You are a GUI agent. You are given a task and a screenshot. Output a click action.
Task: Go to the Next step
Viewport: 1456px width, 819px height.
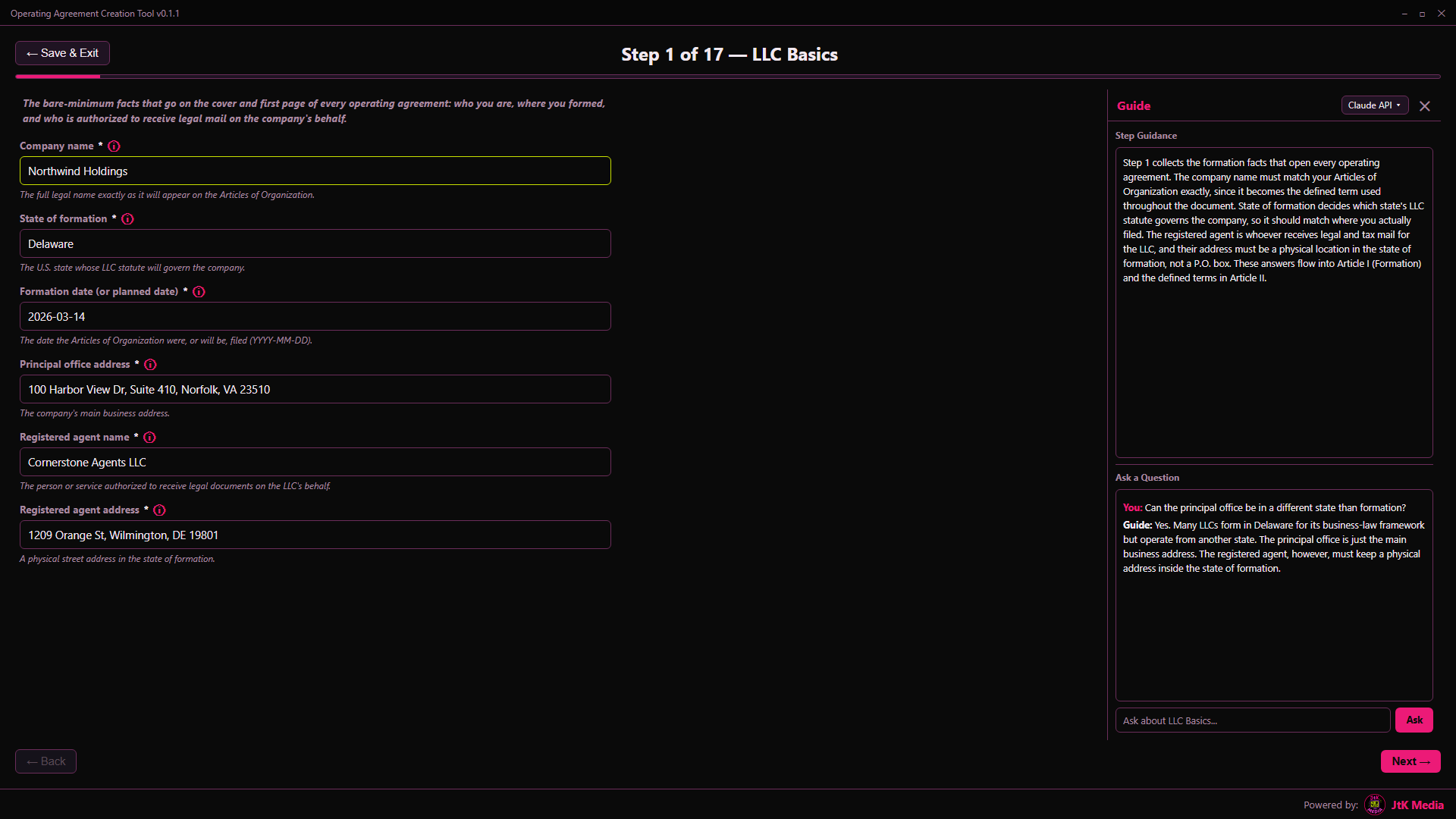(1410, 761)
